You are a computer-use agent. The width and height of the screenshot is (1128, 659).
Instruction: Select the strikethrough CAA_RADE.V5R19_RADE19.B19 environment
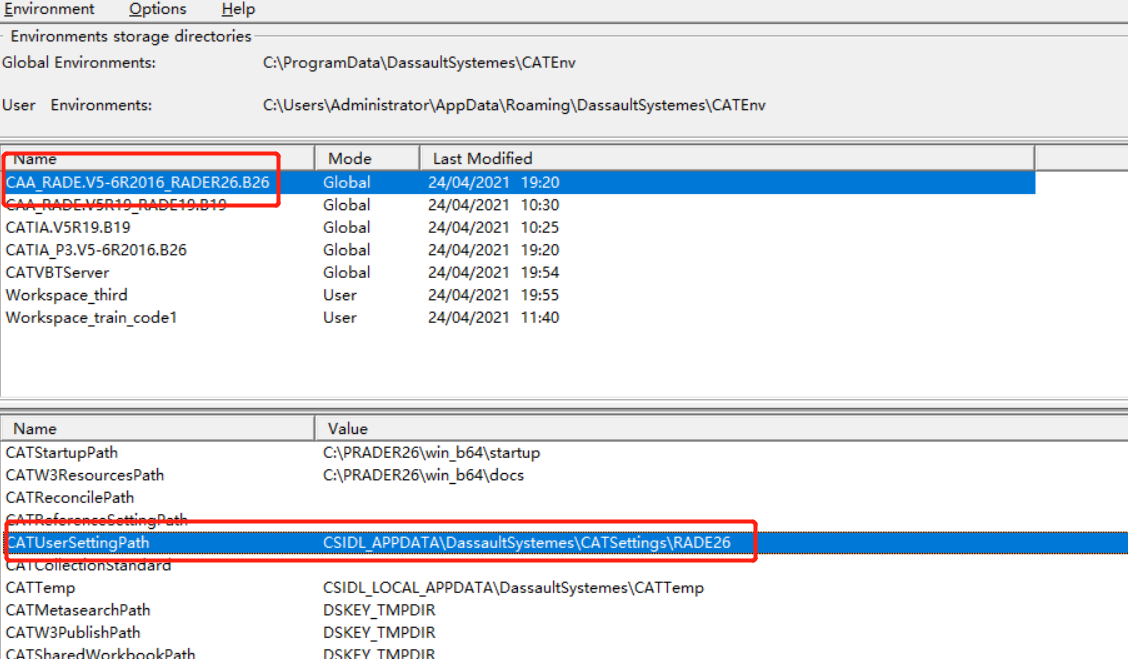pyautogui.click(x=130, y=205)
